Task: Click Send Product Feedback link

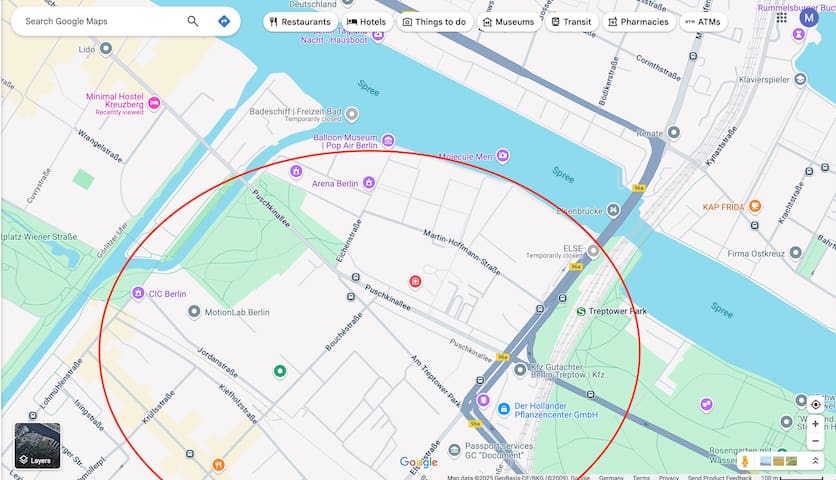Action: (720, 477)
